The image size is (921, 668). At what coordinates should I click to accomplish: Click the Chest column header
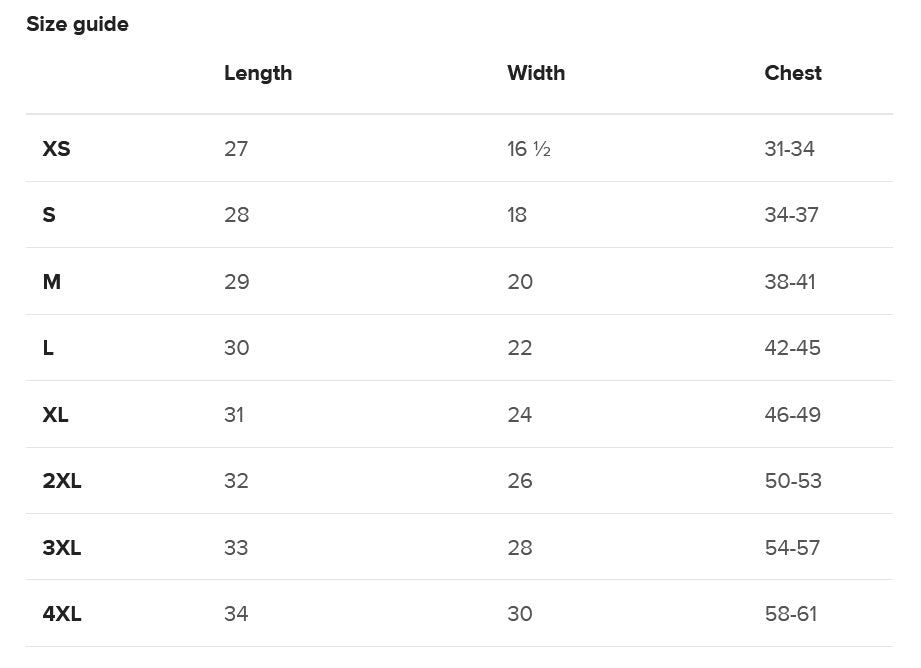(x=793, y=73)
